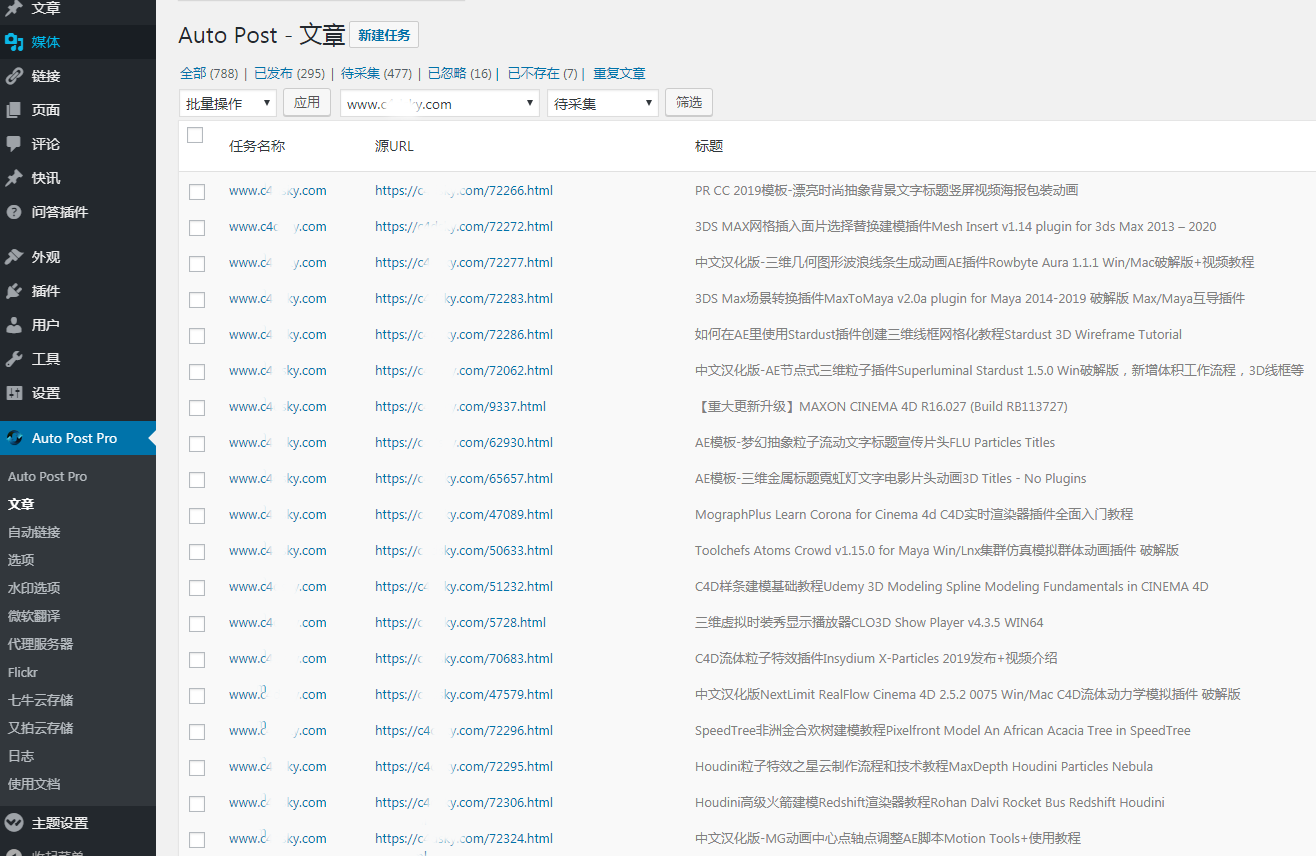Click the 外观 paintbrush icon
Image resolution: width=1316 pixels, height=856 pixels.
(14, 257)
